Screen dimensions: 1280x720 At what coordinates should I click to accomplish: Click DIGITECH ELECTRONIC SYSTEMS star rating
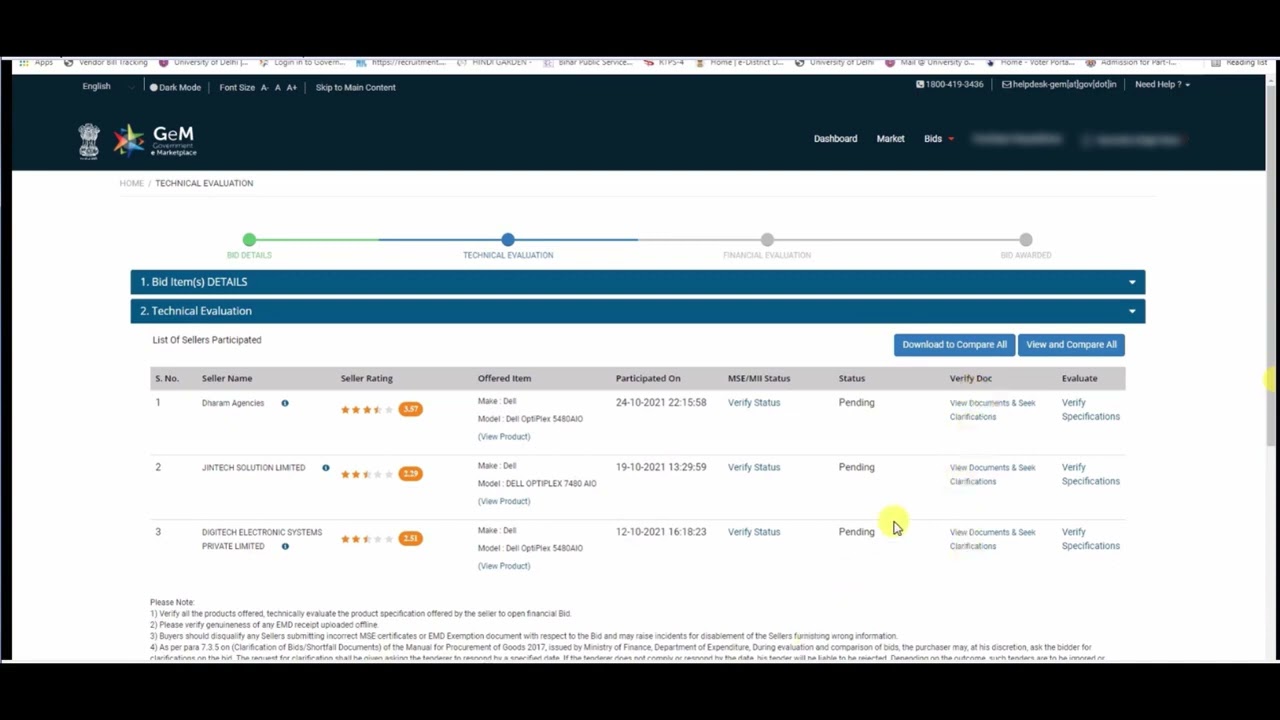tap(368, 539)
